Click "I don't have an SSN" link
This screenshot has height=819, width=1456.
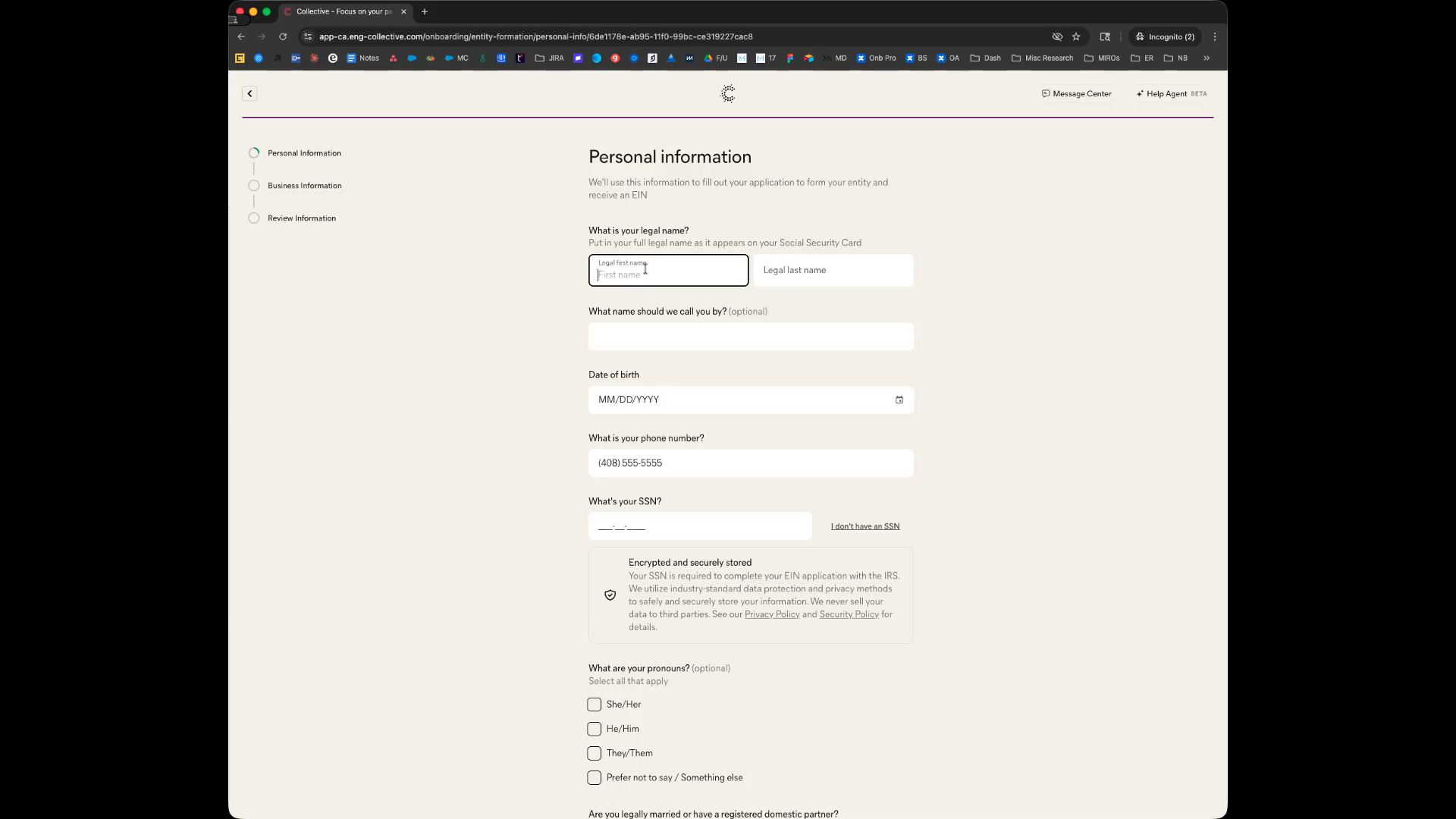(864, 526)
